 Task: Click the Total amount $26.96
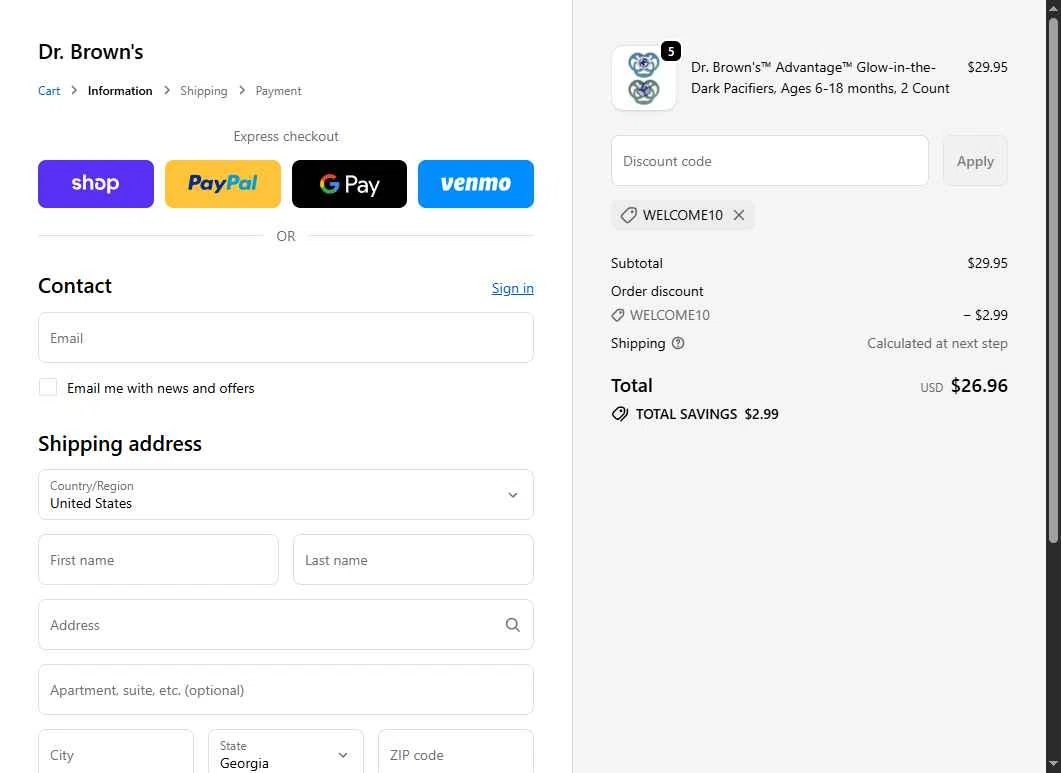(x=979, y=386)
